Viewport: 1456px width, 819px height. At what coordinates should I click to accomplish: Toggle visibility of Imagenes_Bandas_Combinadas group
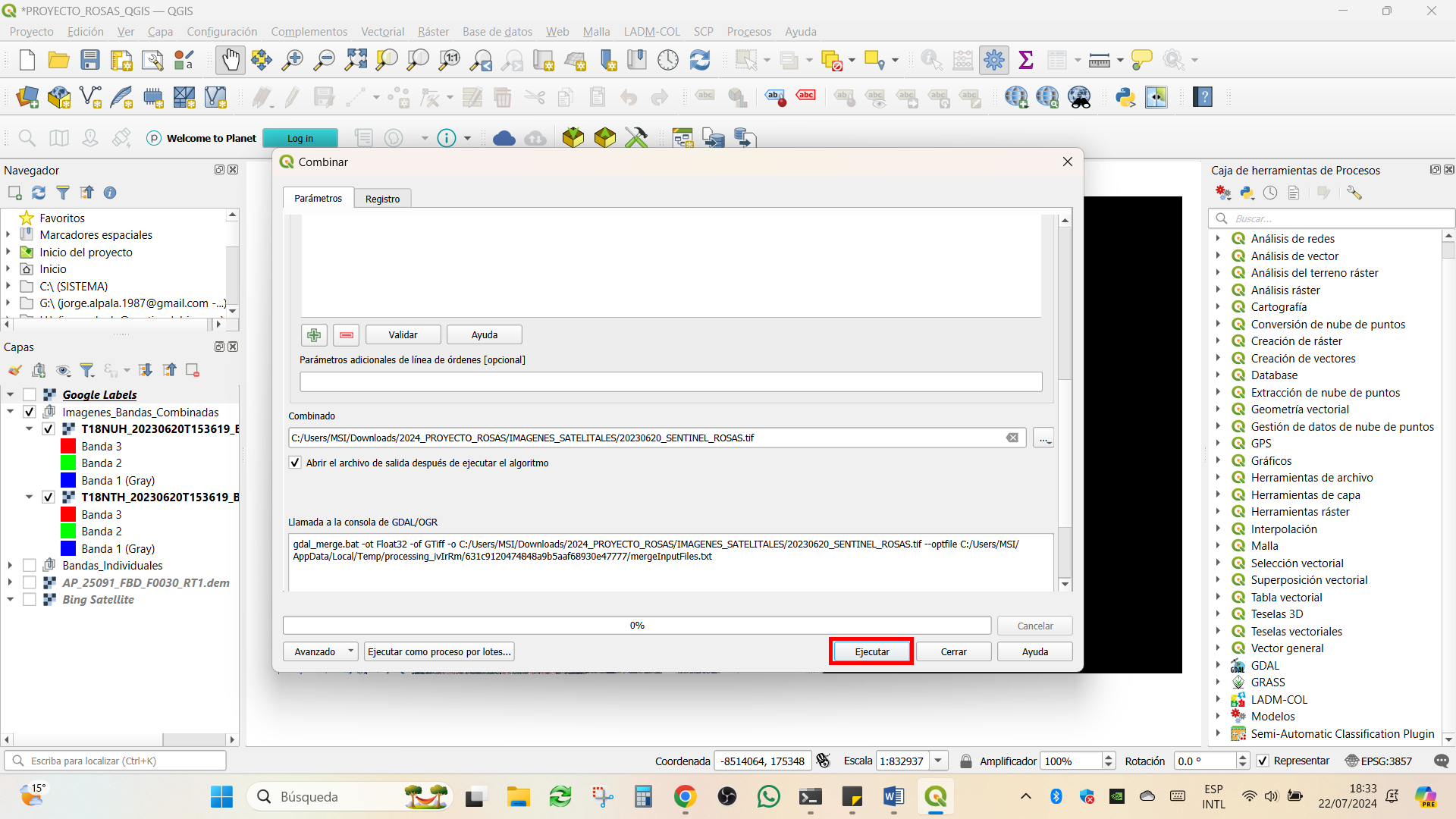[30, 412]
